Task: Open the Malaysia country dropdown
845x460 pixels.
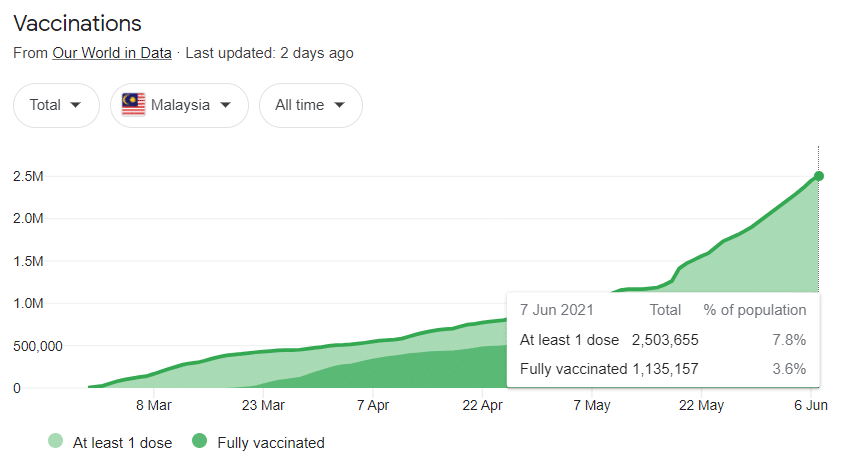Action: 179,105
